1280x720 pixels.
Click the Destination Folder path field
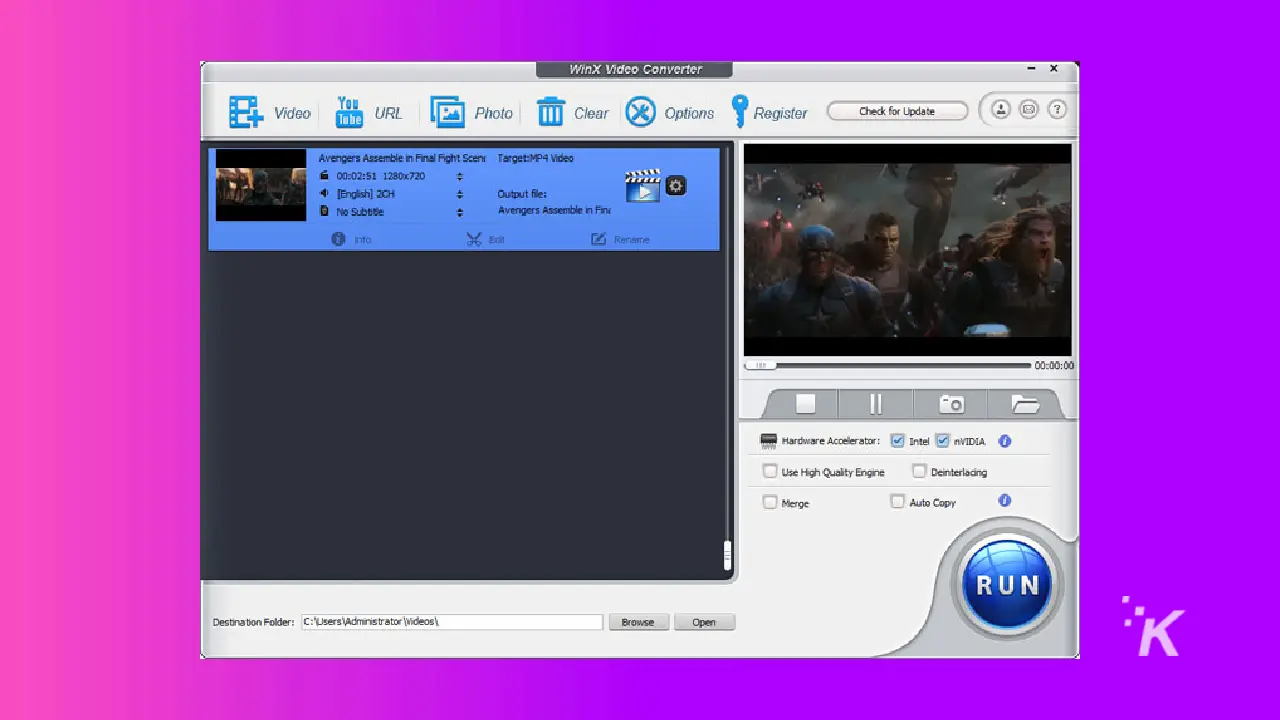tap(452, 622)
